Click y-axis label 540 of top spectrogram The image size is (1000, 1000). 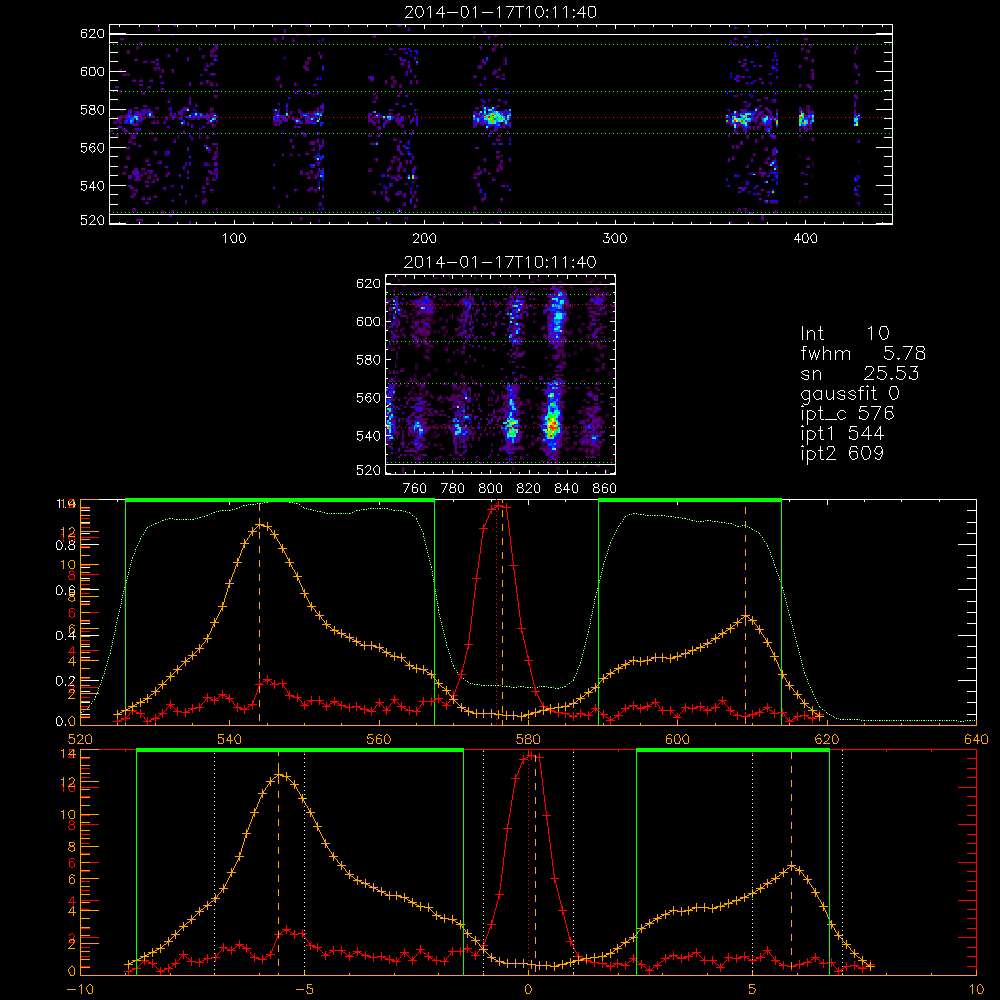pyautogui.click(x=92, y=186)
